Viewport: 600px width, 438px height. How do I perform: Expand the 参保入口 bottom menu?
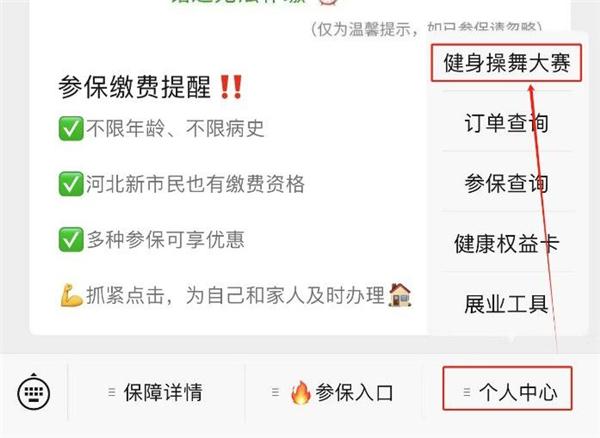coord(333,392)
